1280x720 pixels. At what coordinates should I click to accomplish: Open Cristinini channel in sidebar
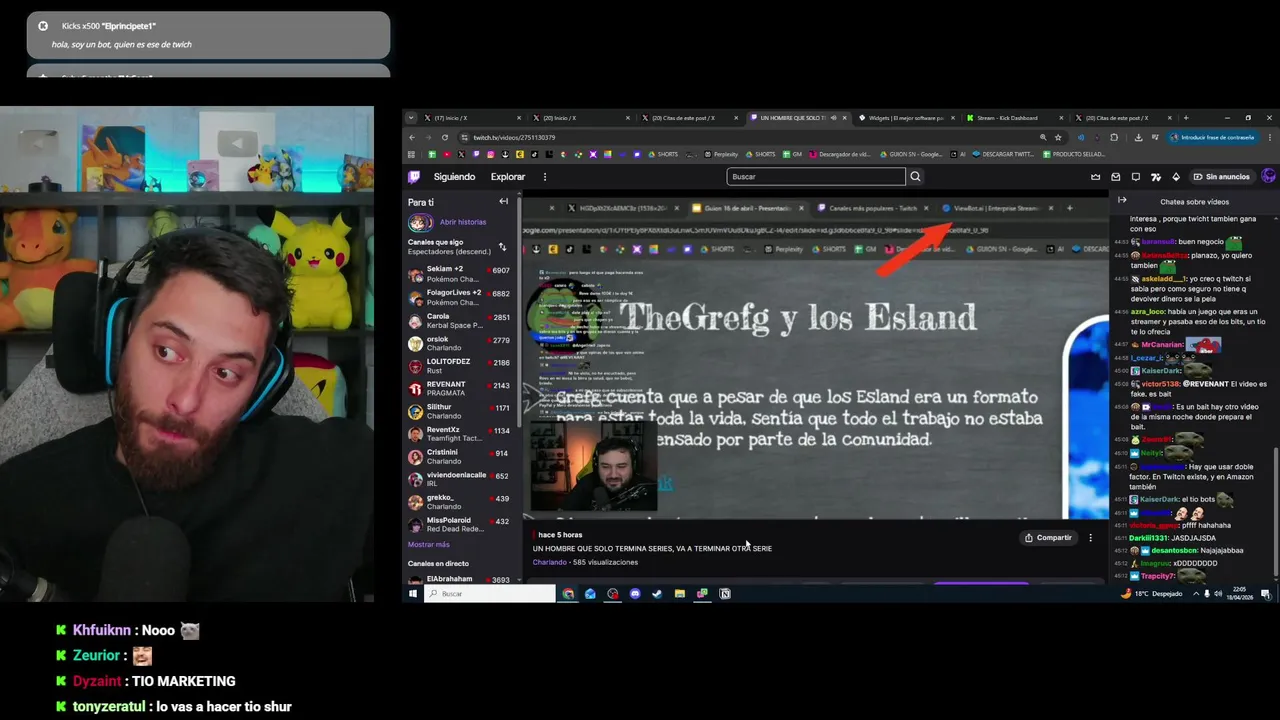(x=461, y=456)
